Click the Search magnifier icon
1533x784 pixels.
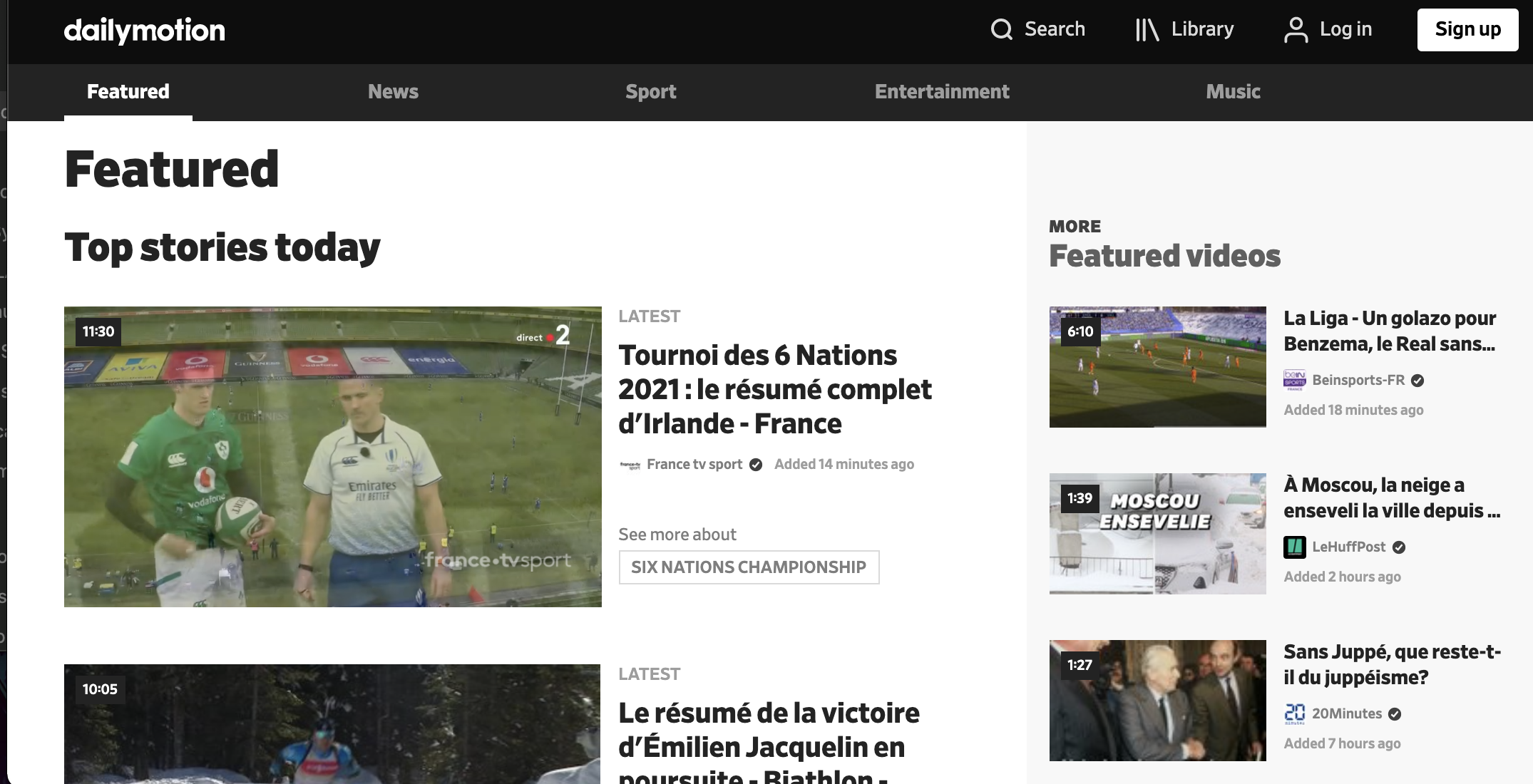tap(1002, 29)
